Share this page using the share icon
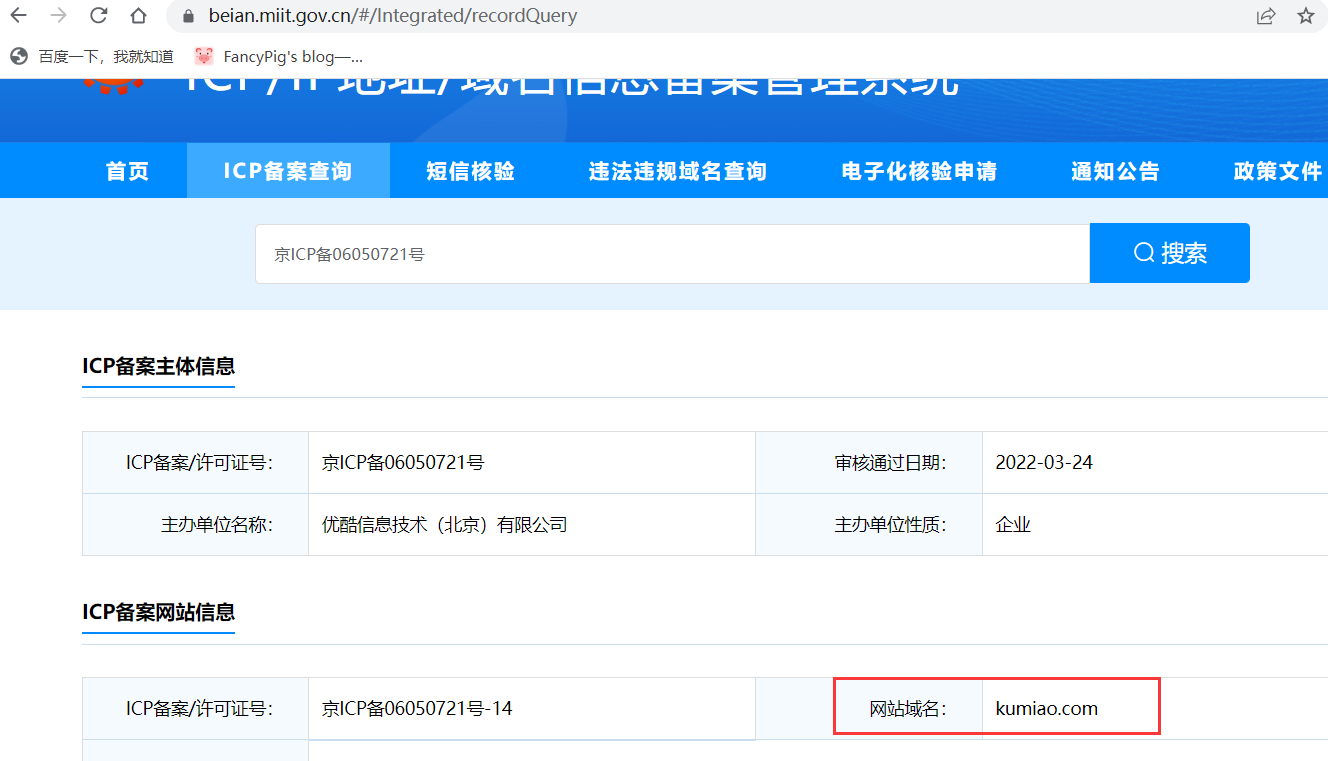This screenshot has height=761, width=1328. [x=1266, y=16]
